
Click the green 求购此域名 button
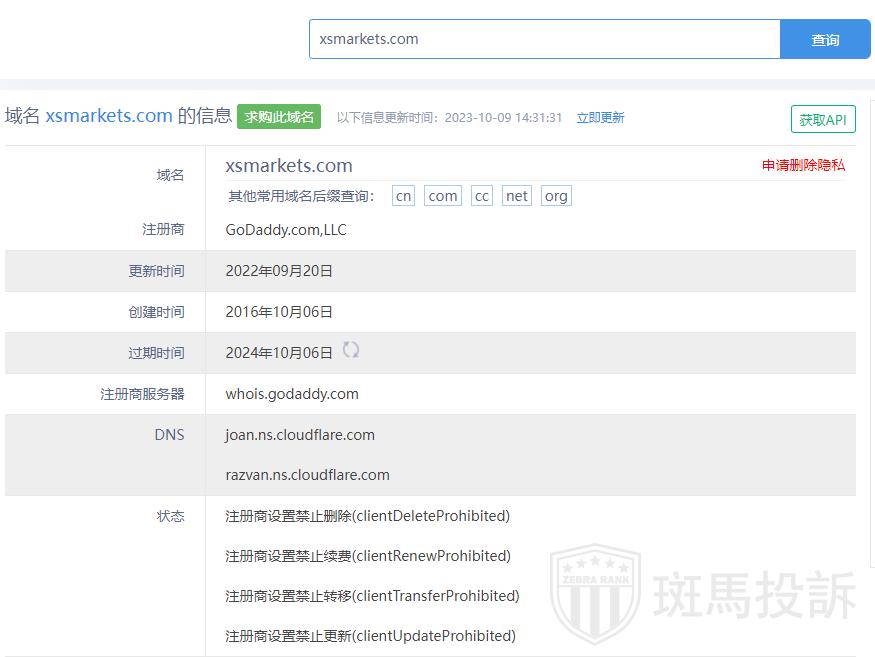point(279,117)
